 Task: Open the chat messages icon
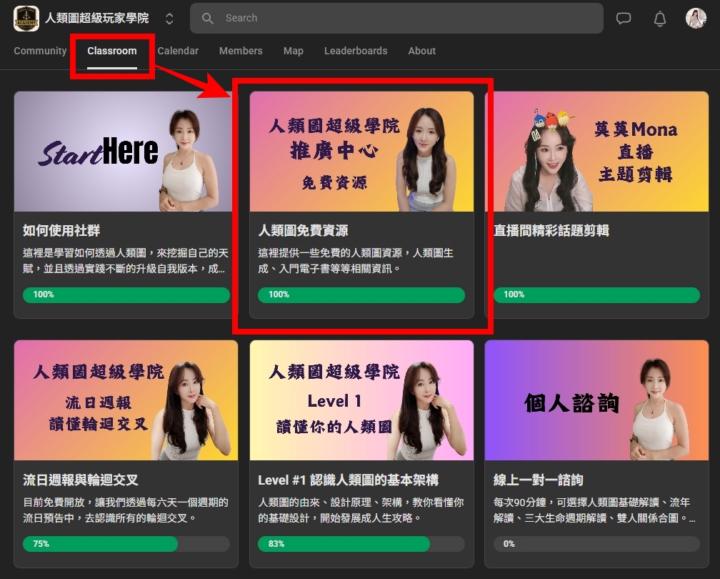point(623,18)
